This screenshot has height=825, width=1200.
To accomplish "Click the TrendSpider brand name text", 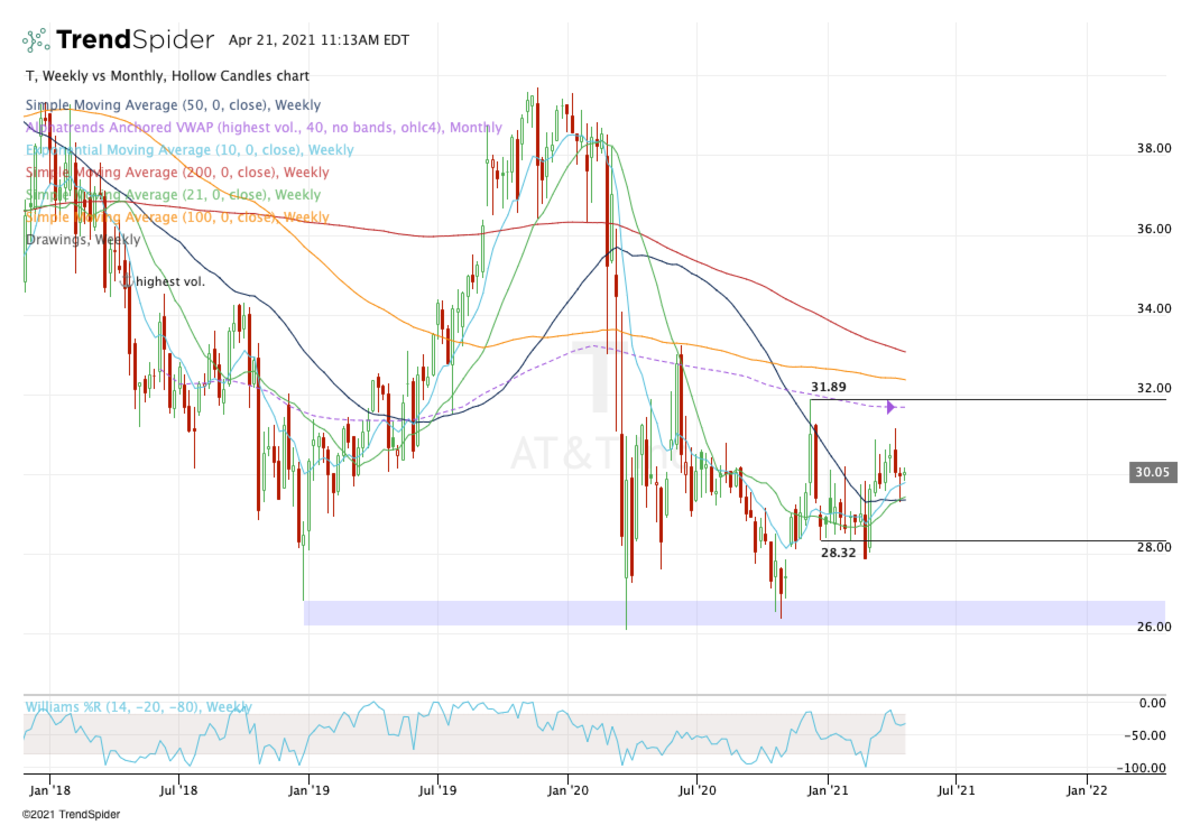I will point(135,40).
